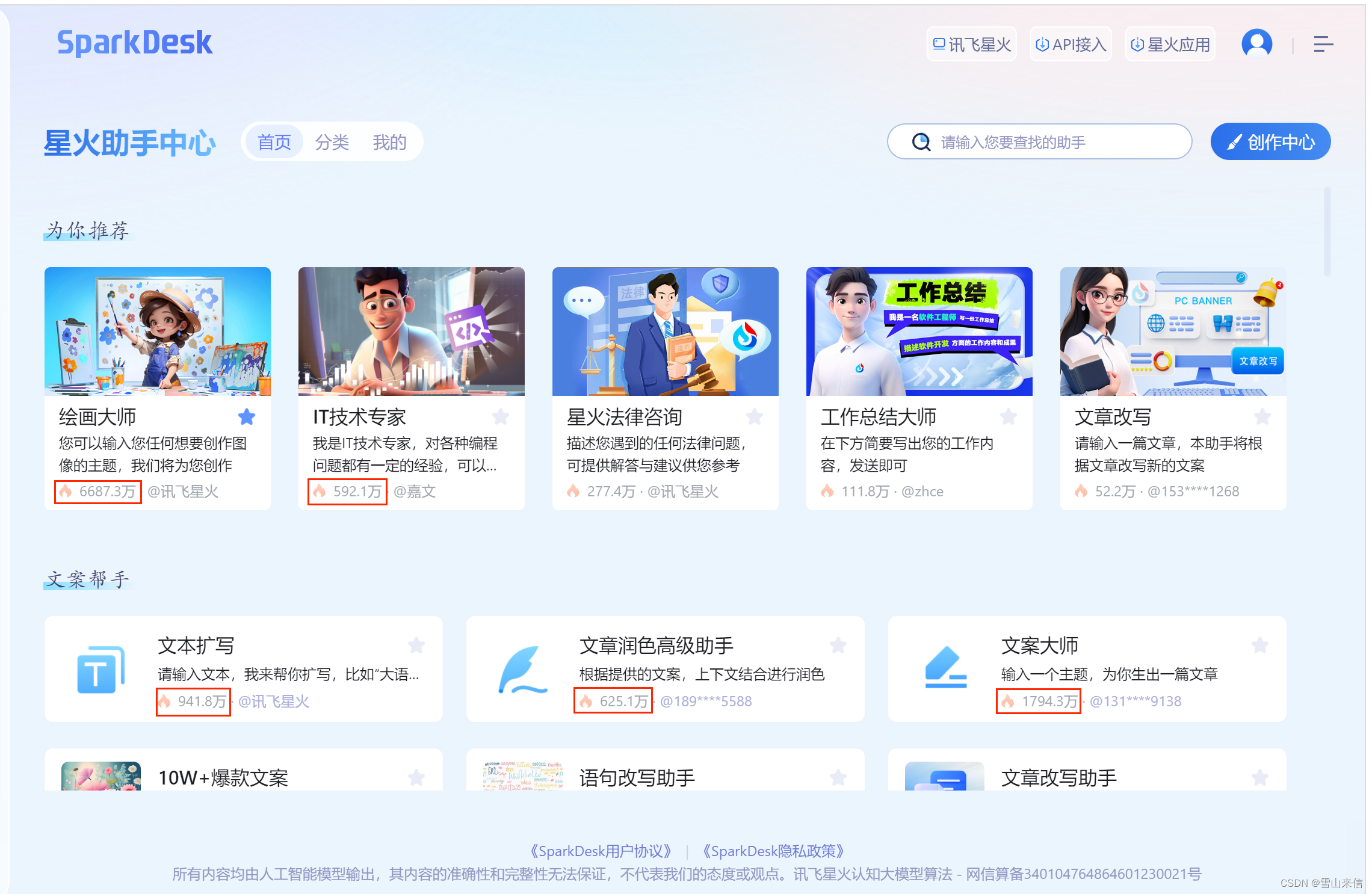Click the flame icon beside 111.8万
The image size is (1372, 894).
coord(827,491)
